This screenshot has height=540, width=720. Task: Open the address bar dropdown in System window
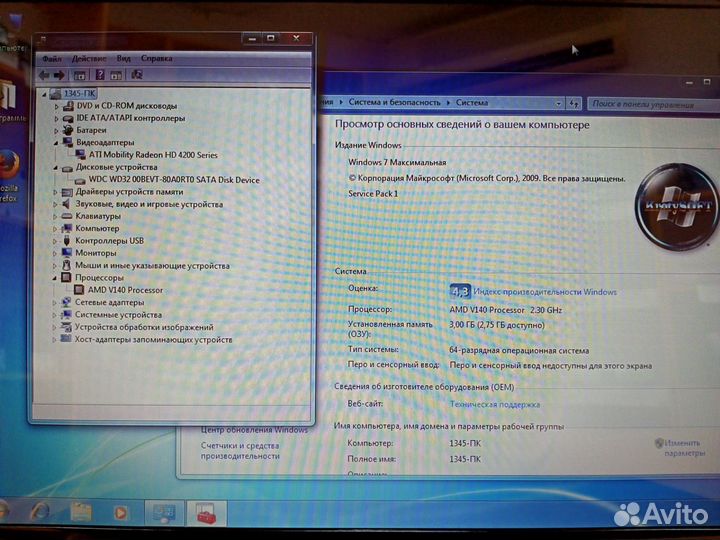click(558, 104)
